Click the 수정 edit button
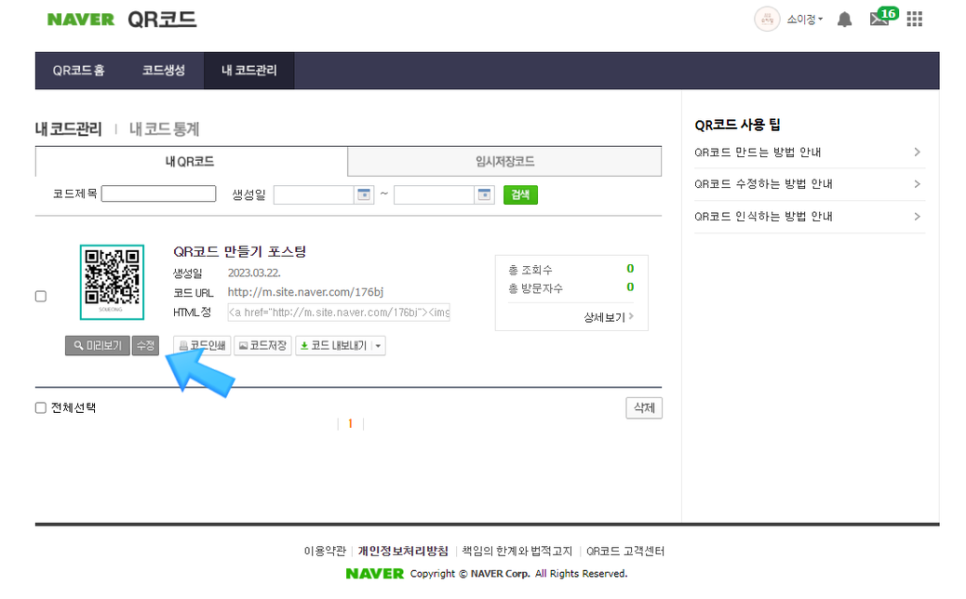The width and height of the screenshot is (966, 599). coord(146,346)
